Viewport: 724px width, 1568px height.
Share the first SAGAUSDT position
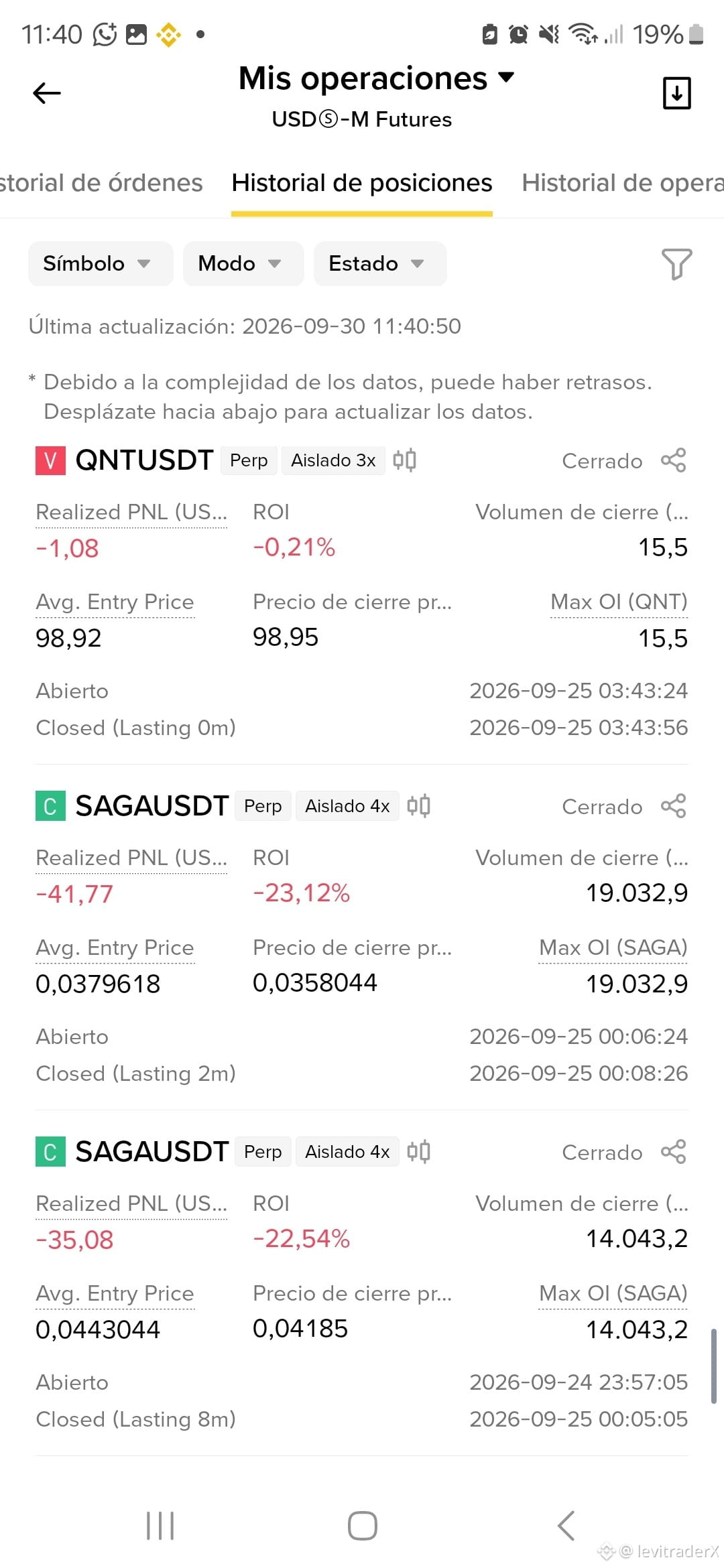pyautogui.click(x=673, y=806)
